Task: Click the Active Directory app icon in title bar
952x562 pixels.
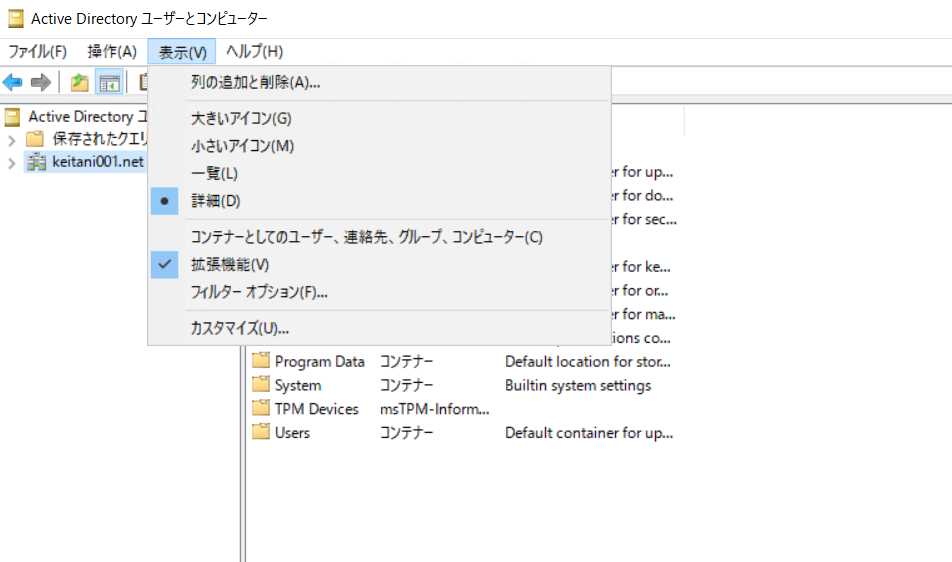Action: coord(16,19)
